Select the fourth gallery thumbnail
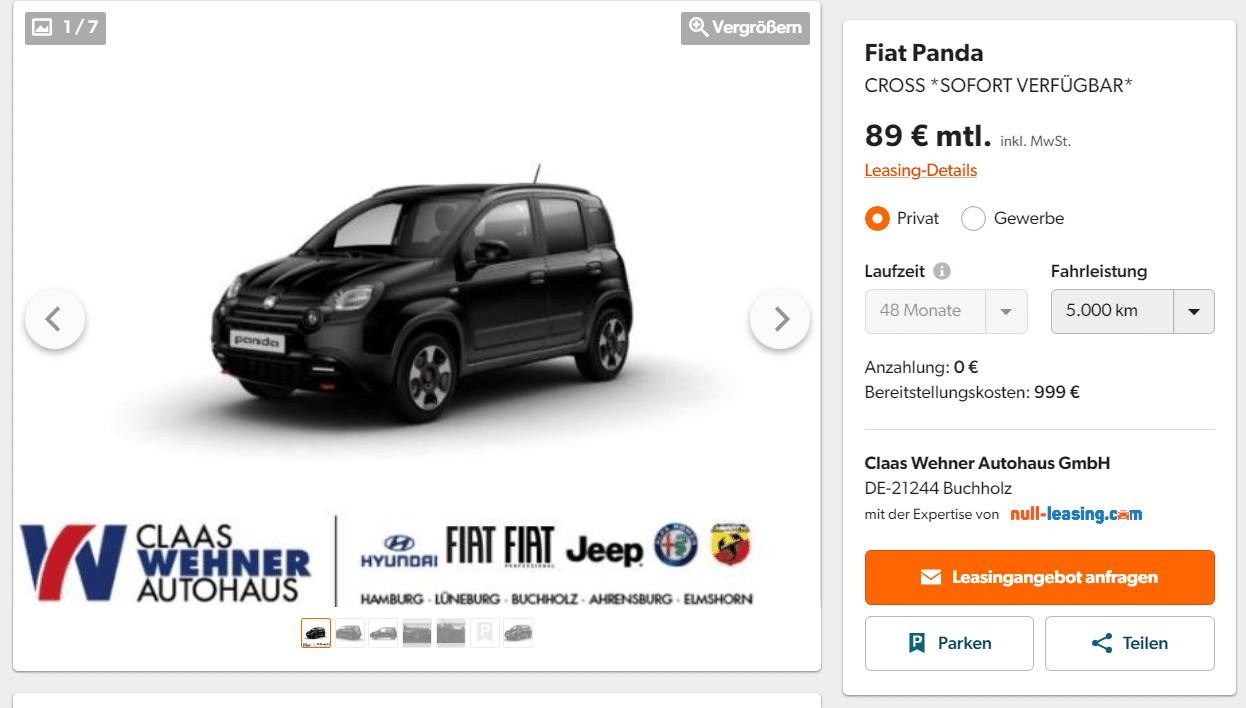Image resolution: width=1246 pixels, height=708 pixels. (x=417, y=633)
